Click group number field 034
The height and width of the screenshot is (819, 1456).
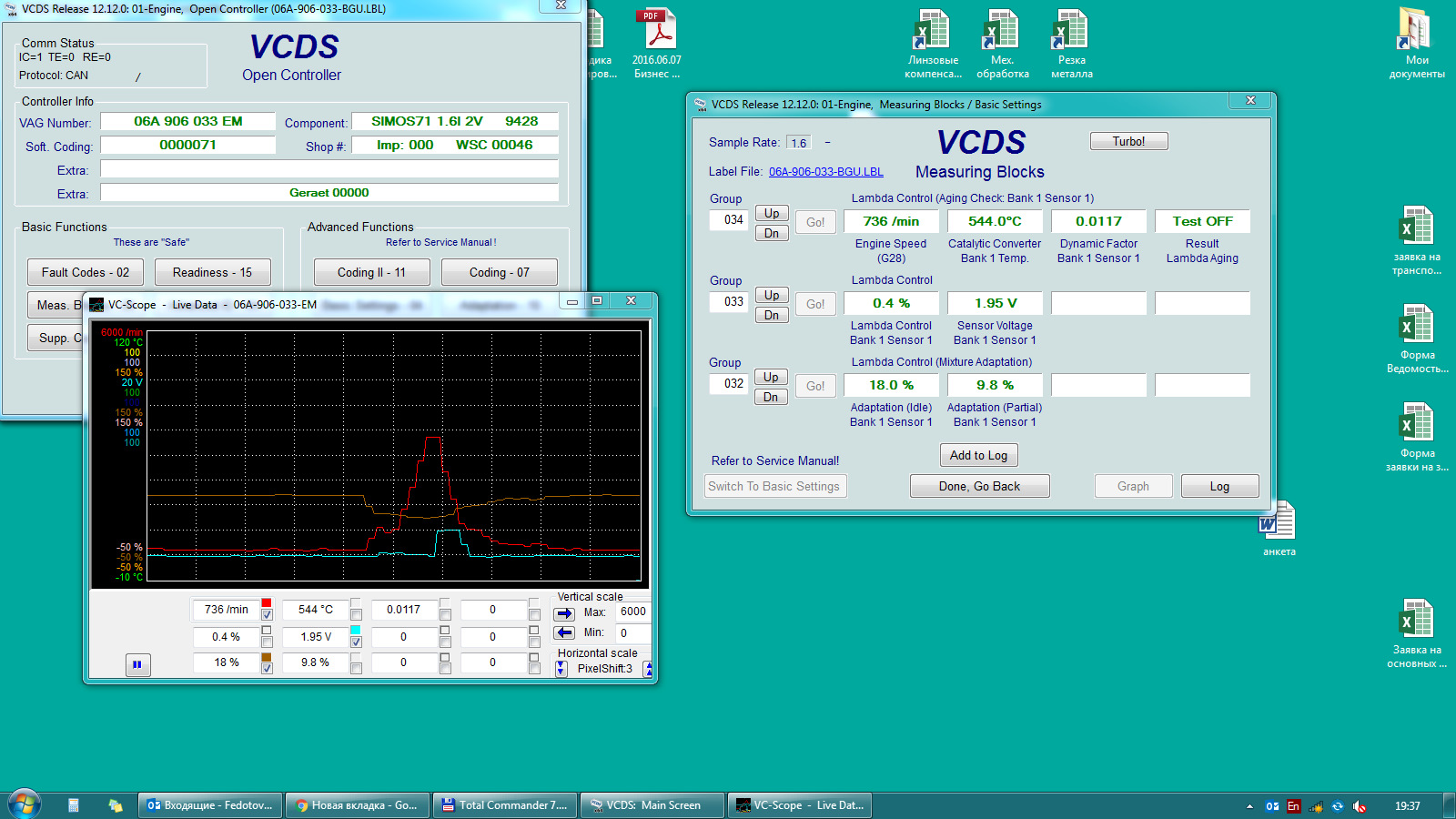click(x=729, y=219)
